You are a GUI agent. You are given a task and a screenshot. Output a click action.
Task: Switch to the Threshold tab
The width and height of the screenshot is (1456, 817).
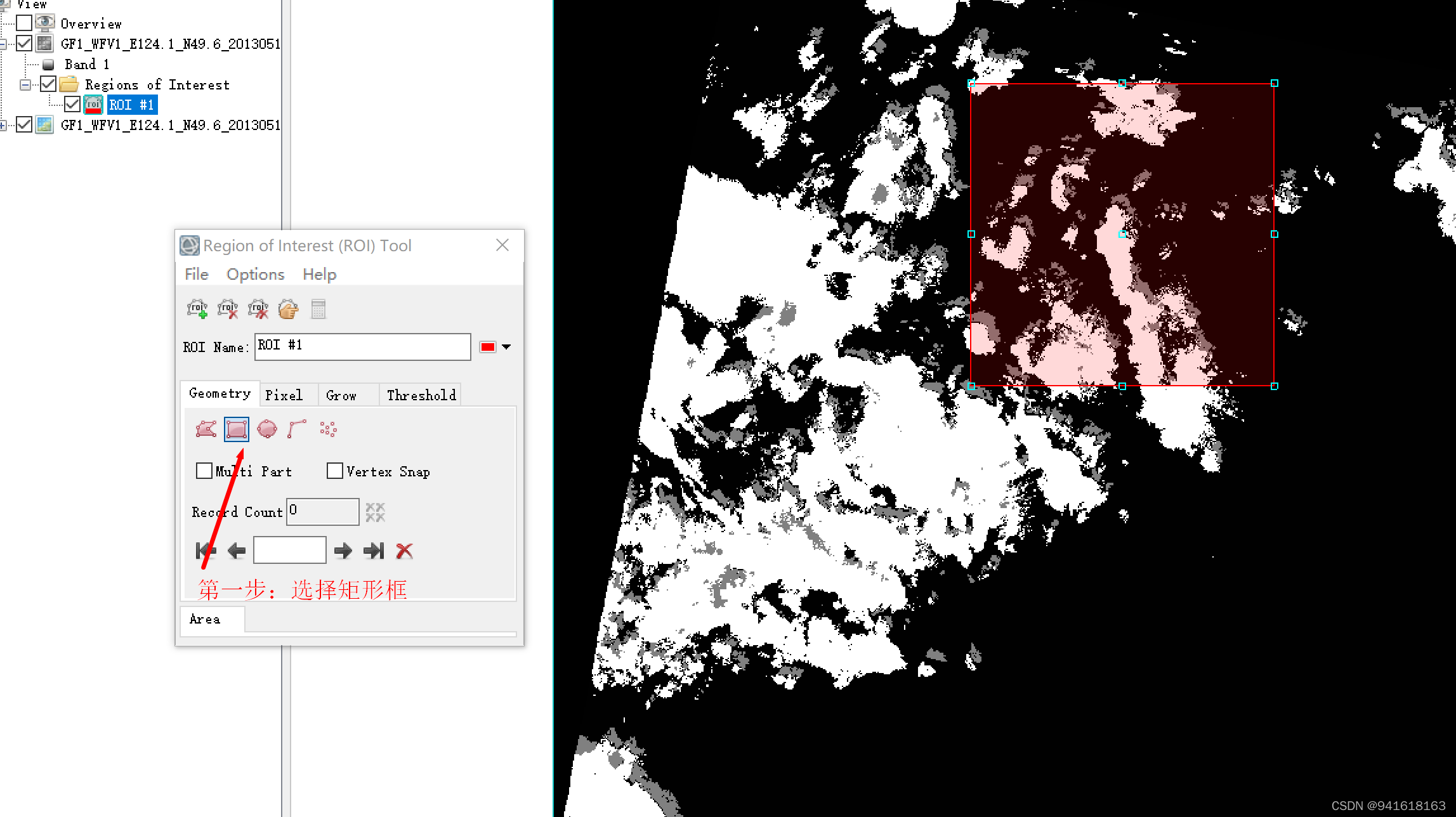[421, 395]
